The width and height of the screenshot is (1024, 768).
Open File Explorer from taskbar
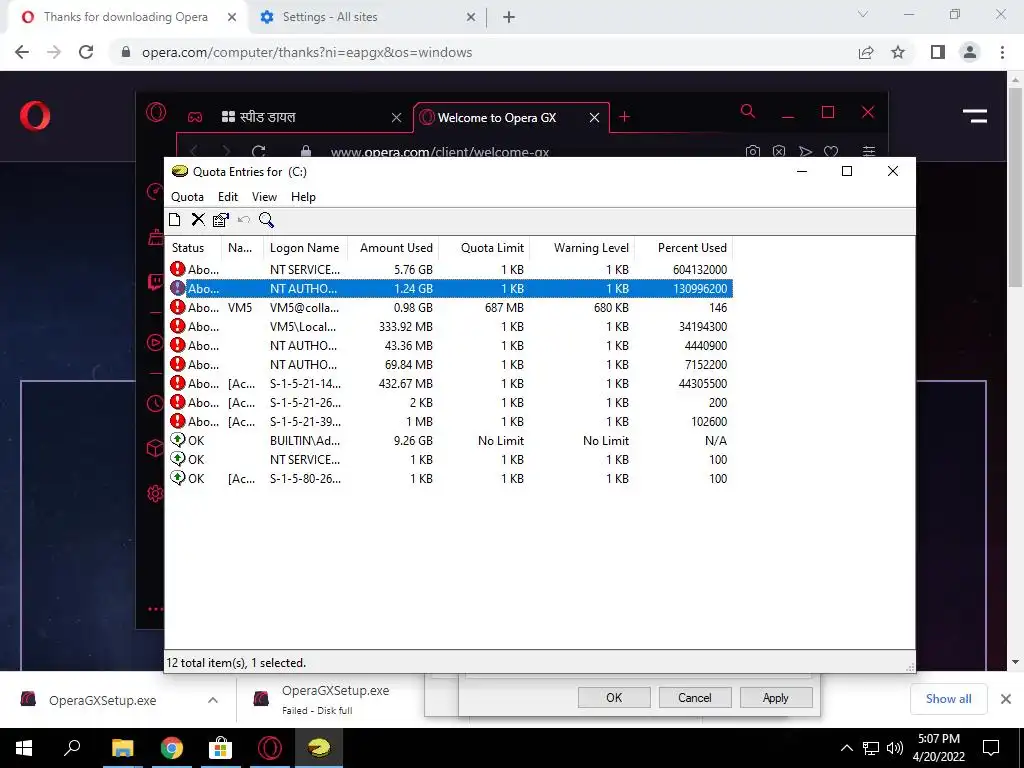122,748
